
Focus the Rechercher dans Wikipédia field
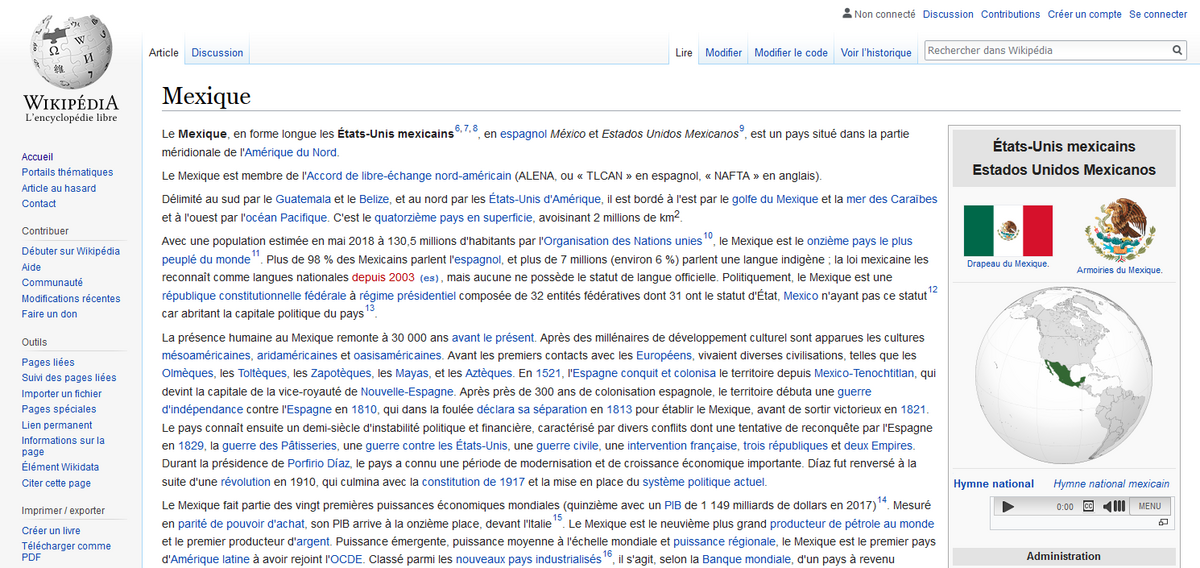1045,51
